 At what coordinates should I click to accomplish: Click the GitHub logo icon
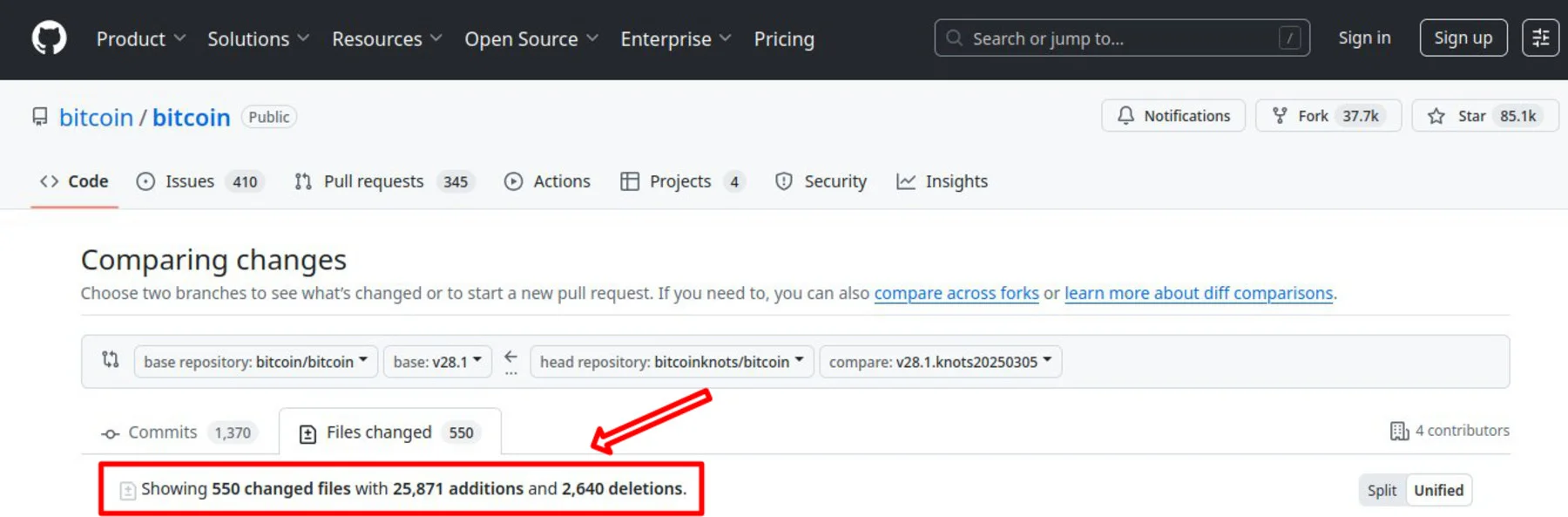49,38
